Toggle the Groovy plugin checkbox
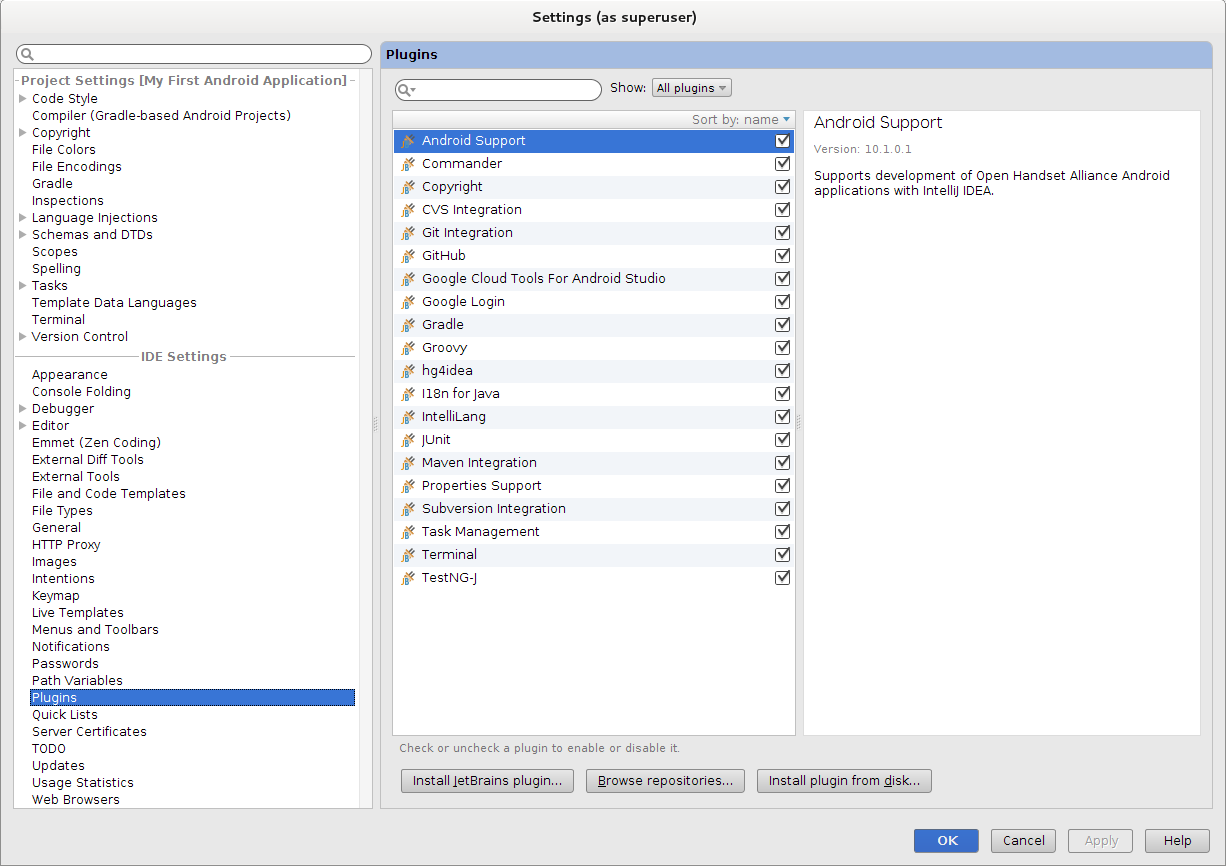This screenshot has width=1226, height=866. [783, 348]
